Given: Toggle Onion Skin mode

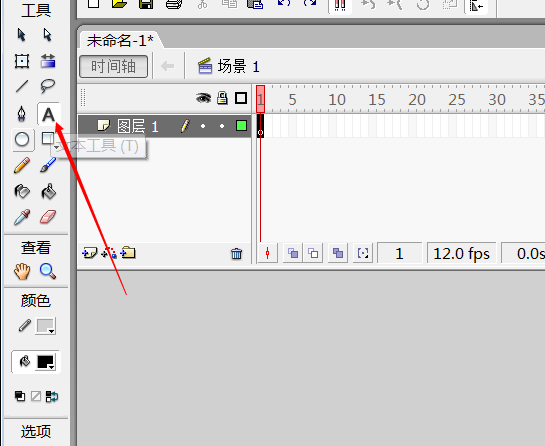Looking at the screenshot, I should 293,253.
